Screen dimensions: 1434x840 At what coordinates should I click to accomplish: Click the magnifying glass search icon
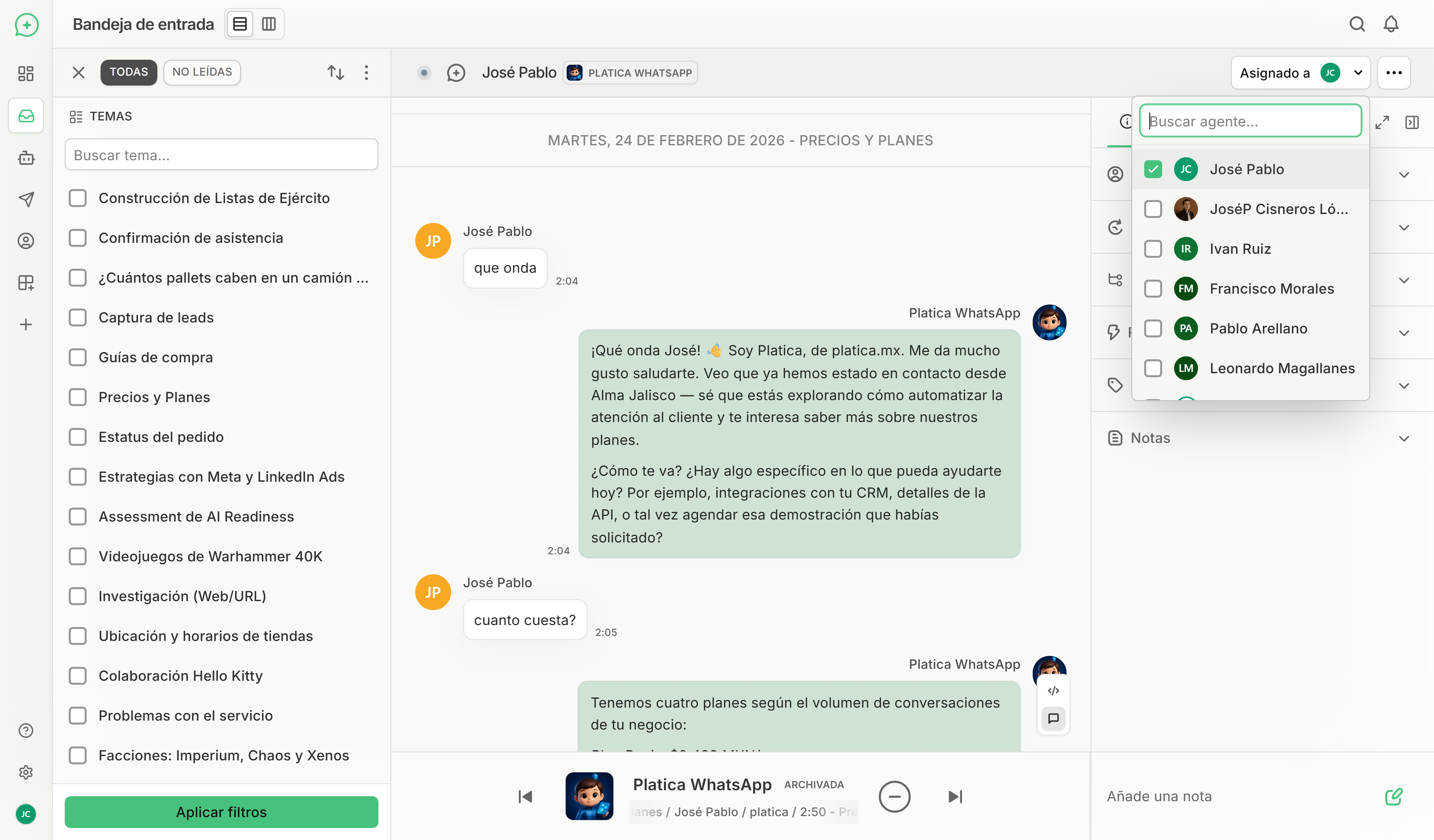click(1357, 24)
